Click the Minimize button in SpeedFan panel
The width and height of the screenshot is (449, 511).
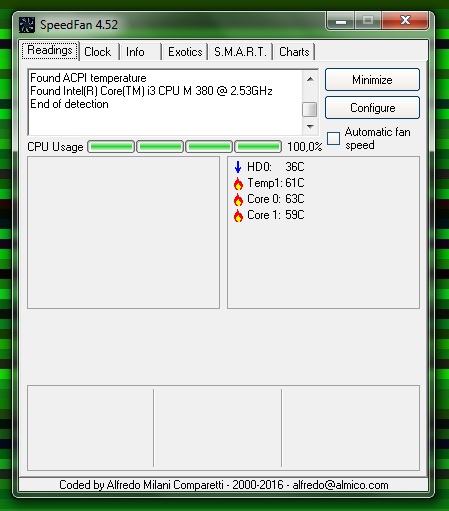372,80
